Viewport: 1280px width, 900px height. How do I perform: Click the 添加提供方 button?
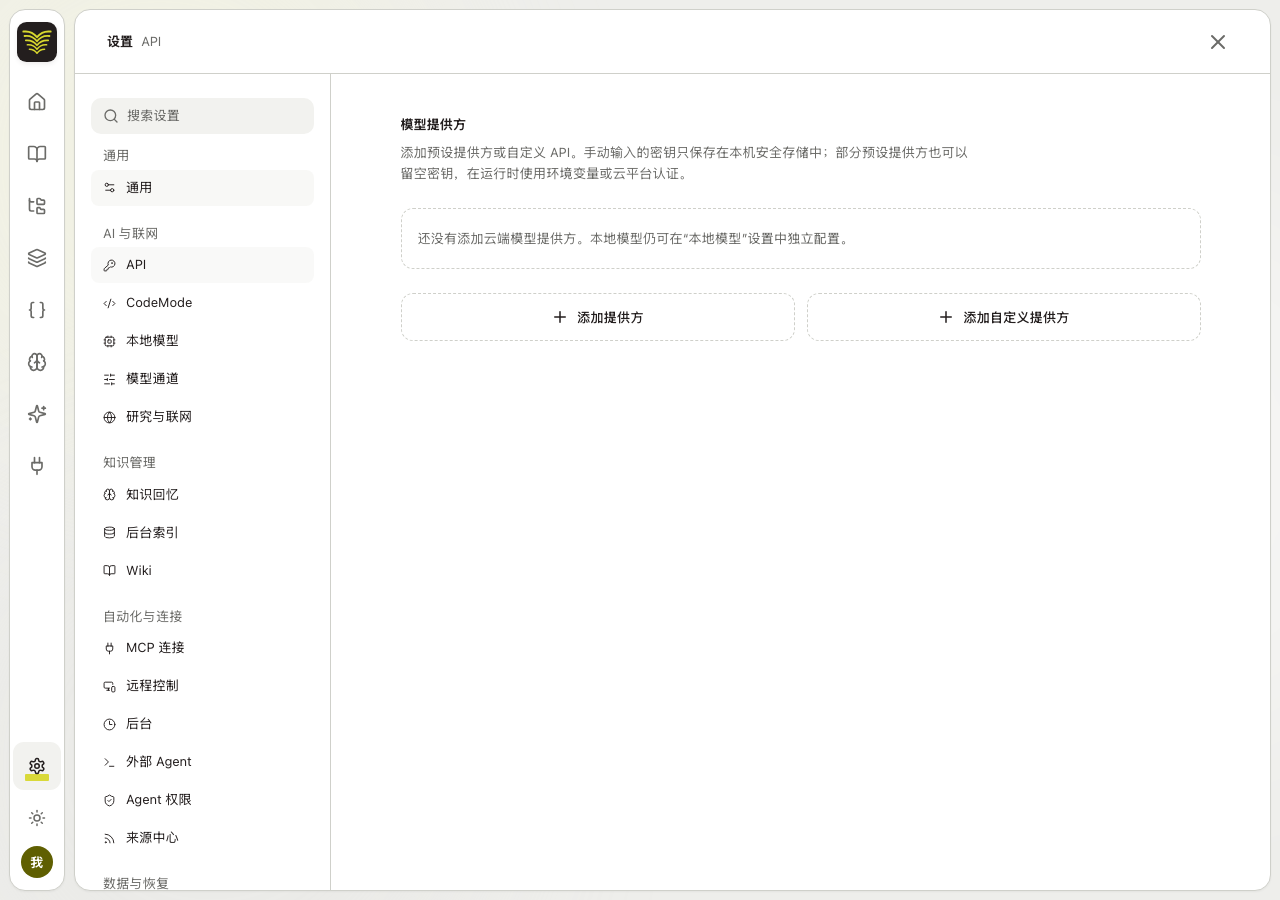598,317
